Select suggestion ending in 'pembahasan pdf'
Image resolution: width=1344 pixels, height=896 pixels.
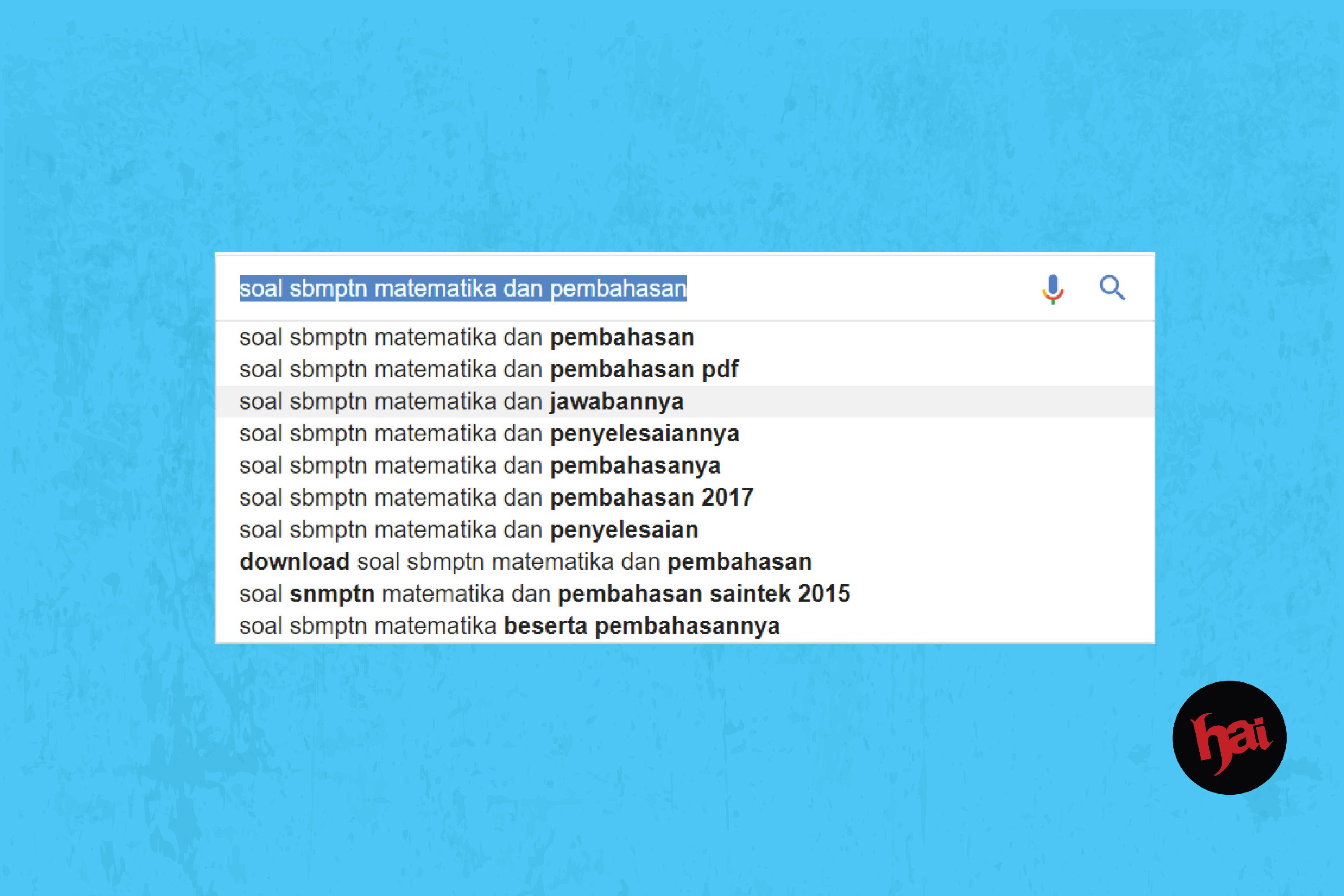coord(685,370)
